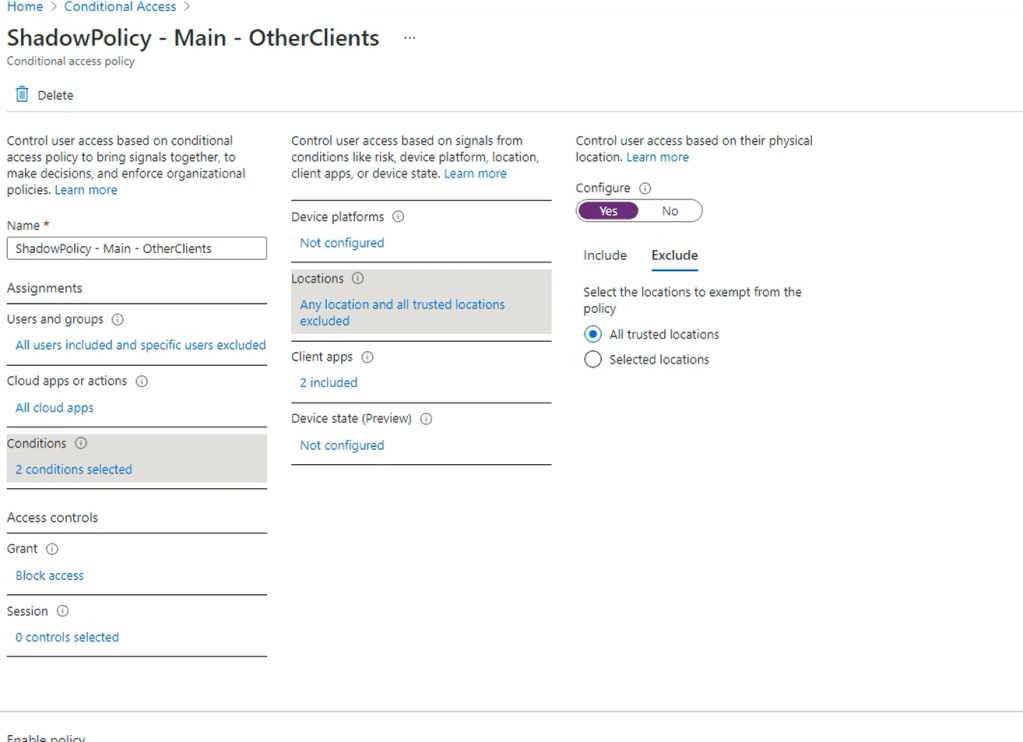Image resolution: width=1023 pixels, height=742 pixels.
Task: Click the Delete trash icon
Action: pos(21,95)
